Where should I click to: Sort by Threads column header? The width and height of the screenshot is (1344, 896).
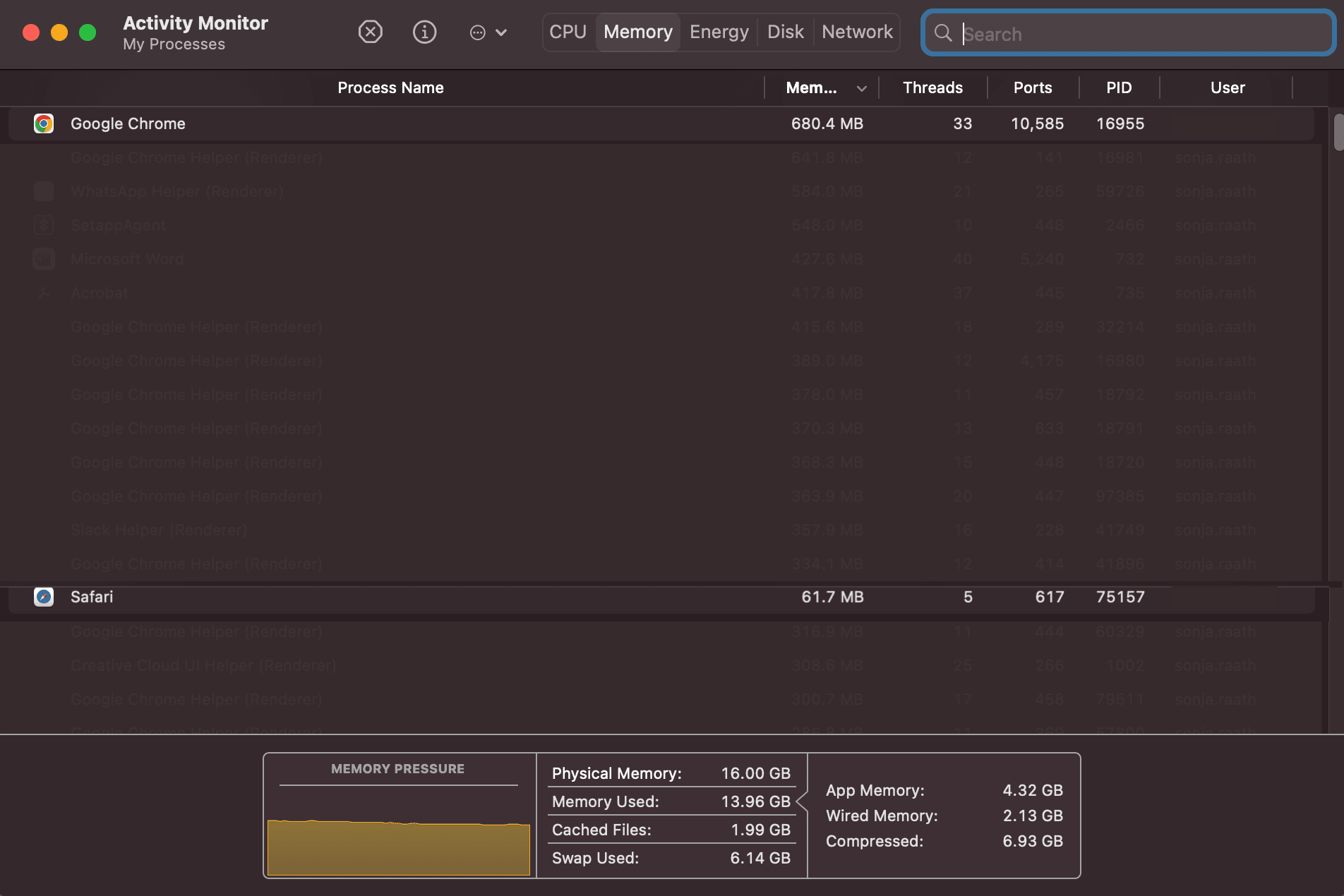tap(932, 87)
